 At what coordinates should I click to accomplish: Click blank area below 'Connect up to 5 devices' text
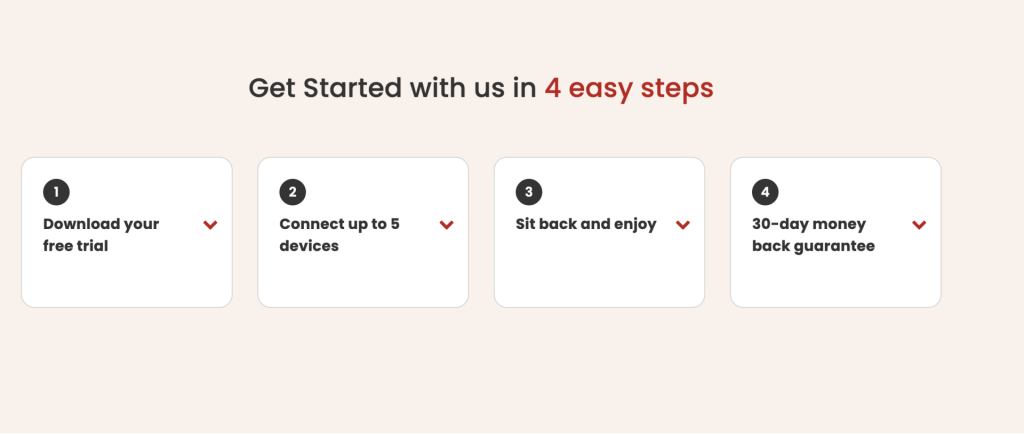(362, 281)
